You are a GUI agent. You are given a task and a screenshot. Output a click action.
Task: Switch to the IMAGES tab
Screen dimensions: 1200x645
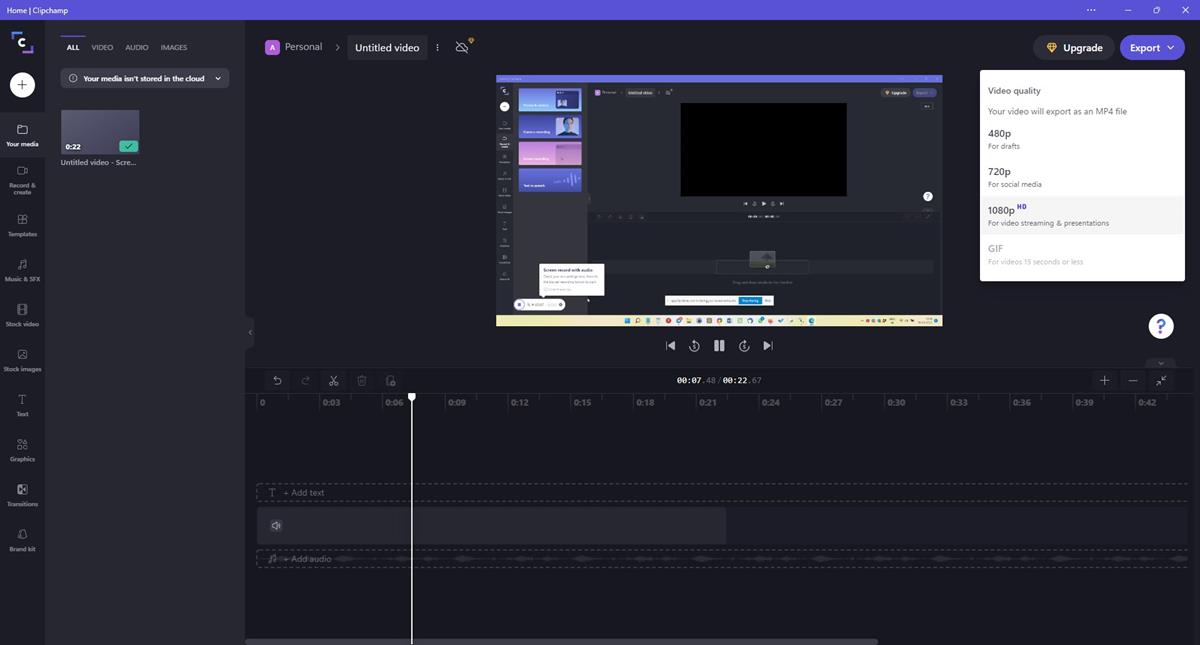(x=173, y=47)
